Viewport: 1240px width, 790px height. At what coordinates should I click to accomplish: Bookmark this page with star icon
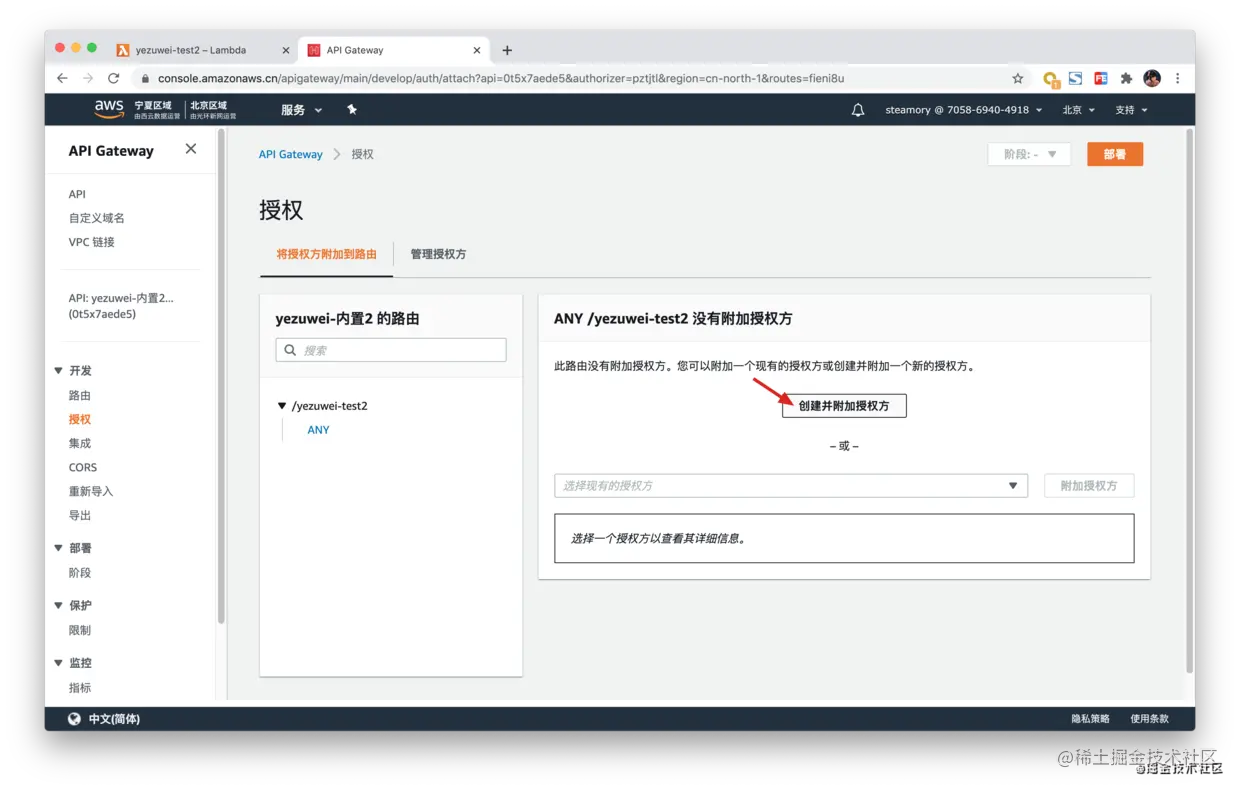pos(1018,78)
